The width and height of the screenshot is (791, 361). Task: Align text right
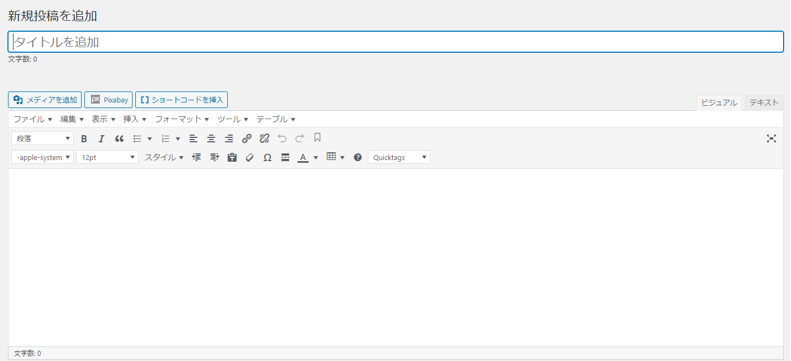[x=229, y=138]
